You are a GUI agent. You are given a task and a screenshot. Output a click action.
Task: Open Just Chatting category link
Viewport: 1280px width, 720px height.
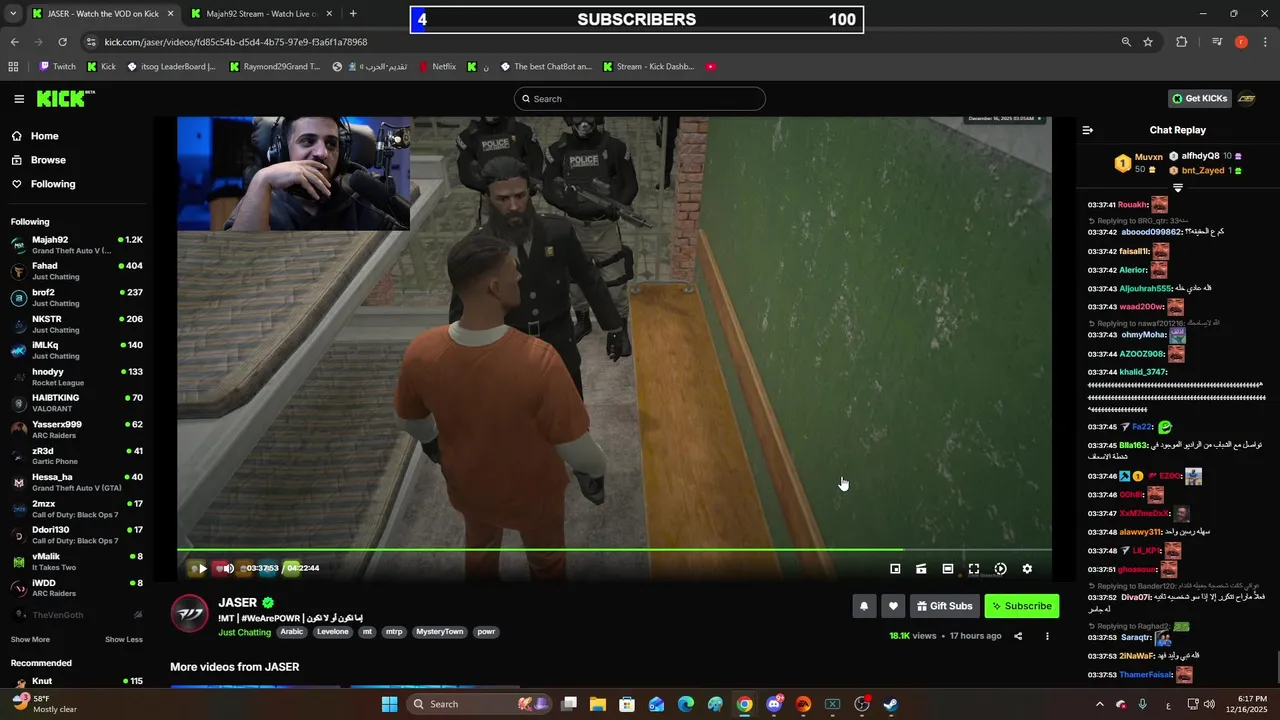pyautogui.click(x=245, y=632)
